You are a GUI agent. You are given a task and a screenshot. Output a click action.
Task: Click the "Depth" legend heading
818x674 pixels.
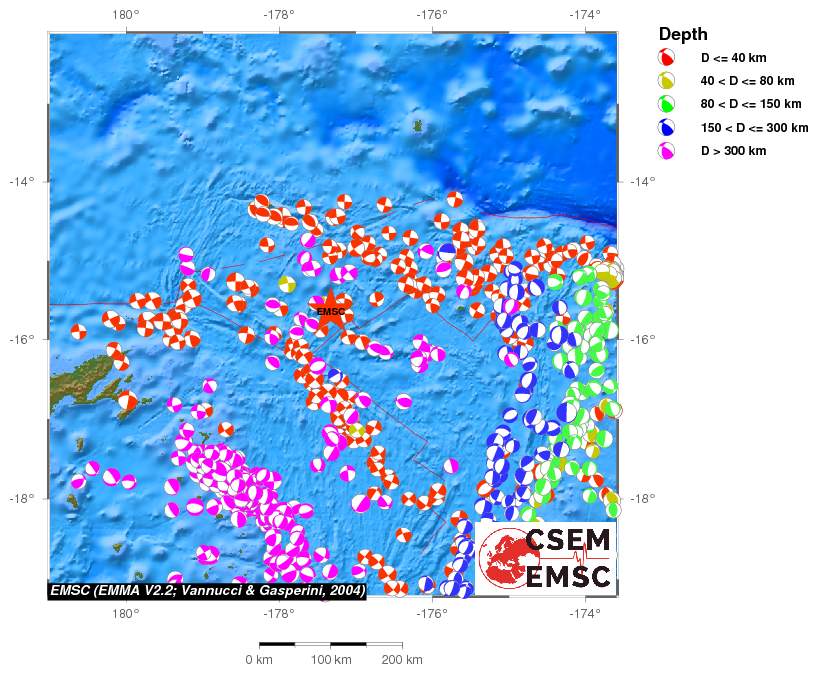tap(683, 34)
